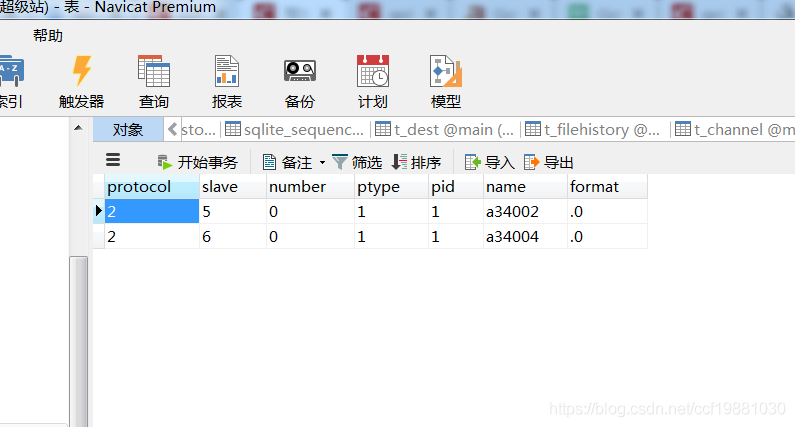Image resolution: width=795 pixels, height=427 pixels.
Task: Click the 筛选 filter button
Action: (357, 162)
